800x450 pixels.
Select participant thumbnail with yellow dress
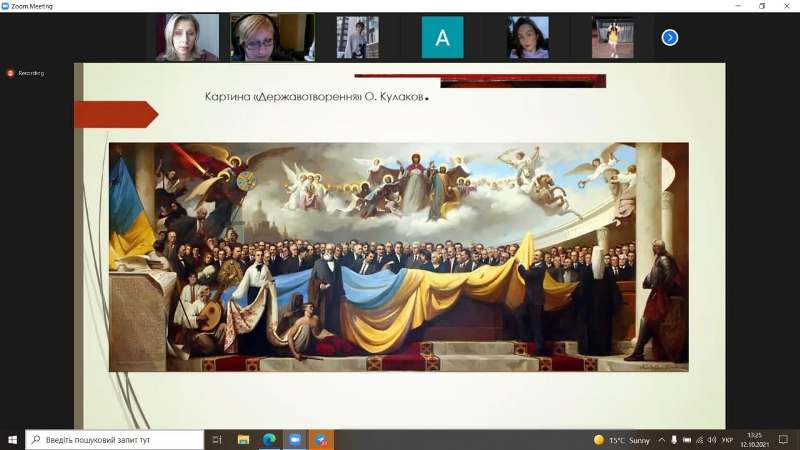pyautogui.click(x=613, y=37)
